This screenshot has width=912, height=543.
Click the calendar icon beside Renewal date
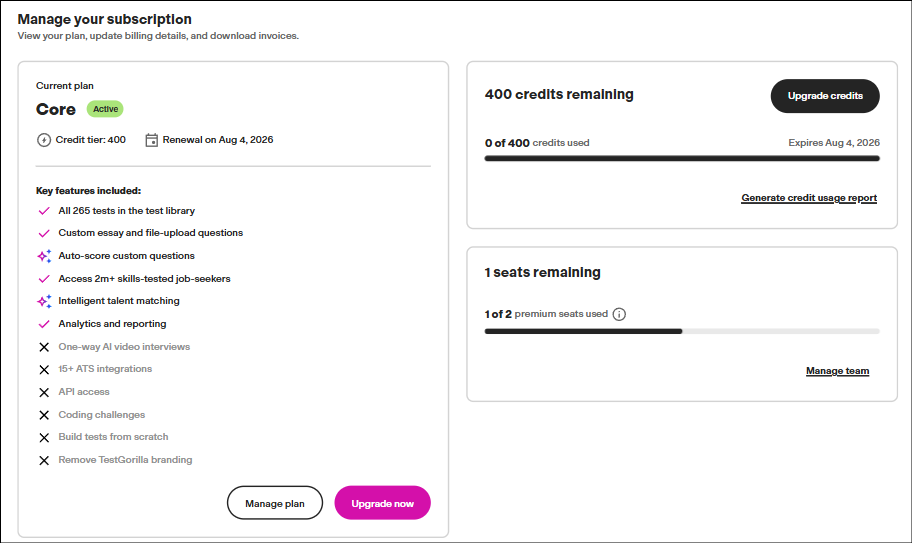[x=151, y=140]
